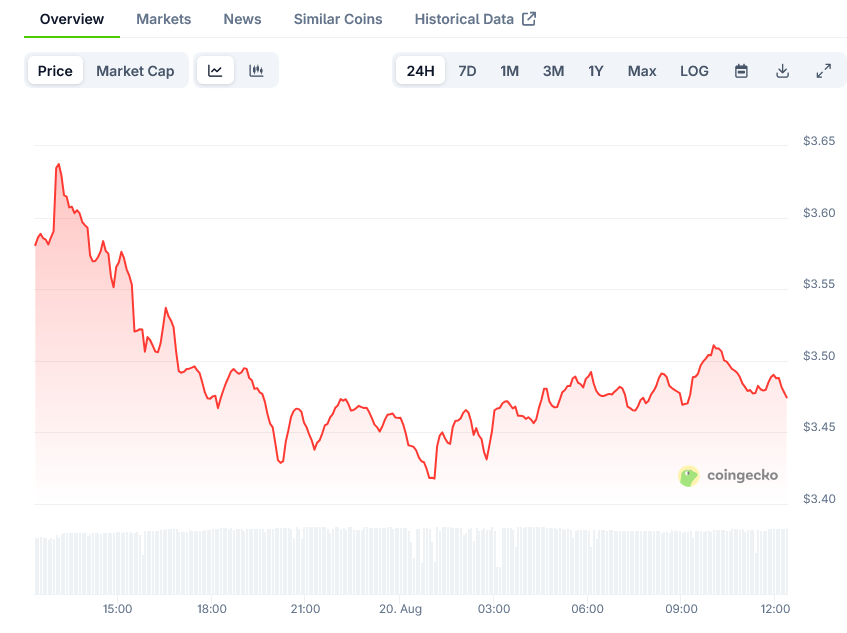
Task: Switch to line chart view icon
Action: click(x=215, y=71)
